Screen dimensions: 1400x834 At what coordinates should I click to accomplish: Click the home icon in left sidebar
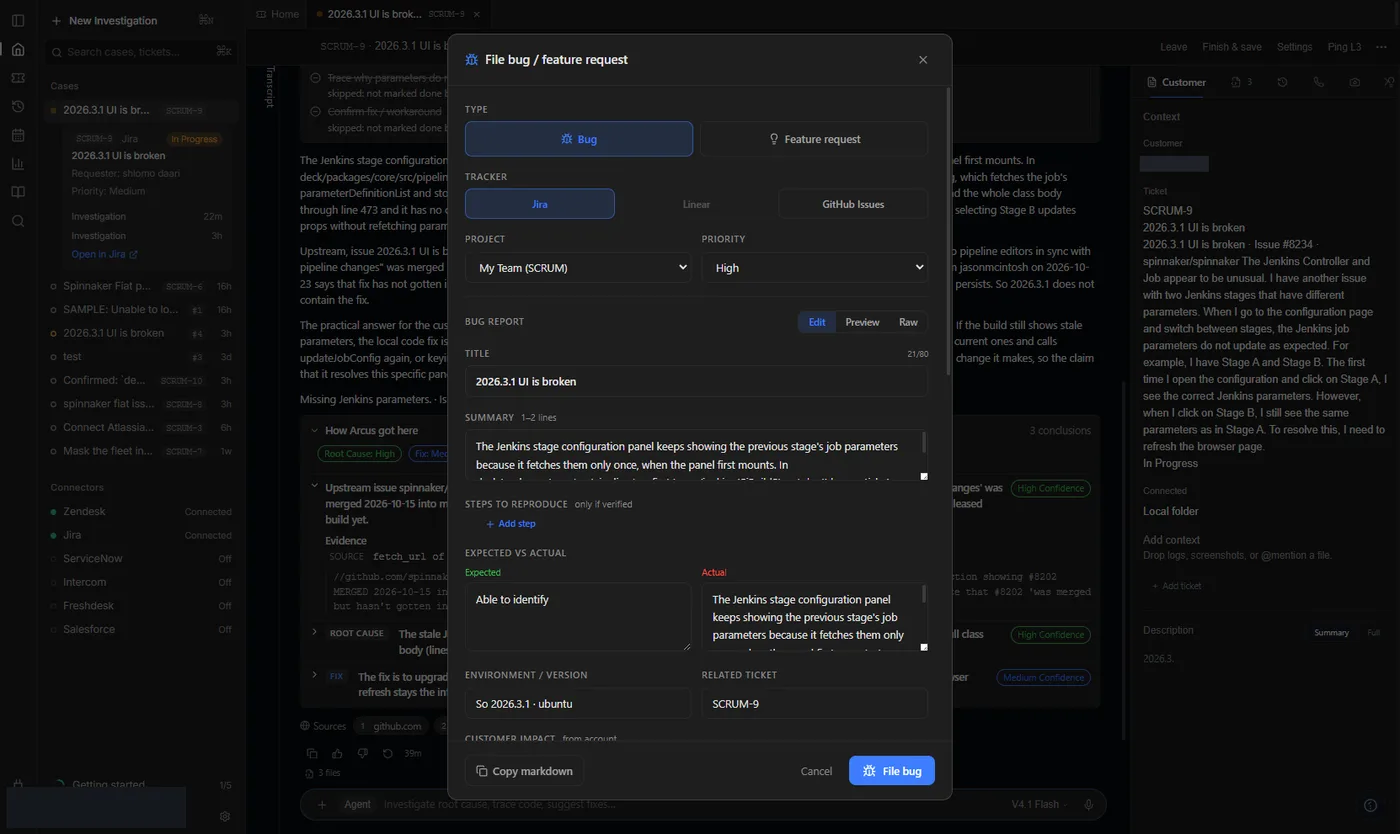(x=18, y=49)
